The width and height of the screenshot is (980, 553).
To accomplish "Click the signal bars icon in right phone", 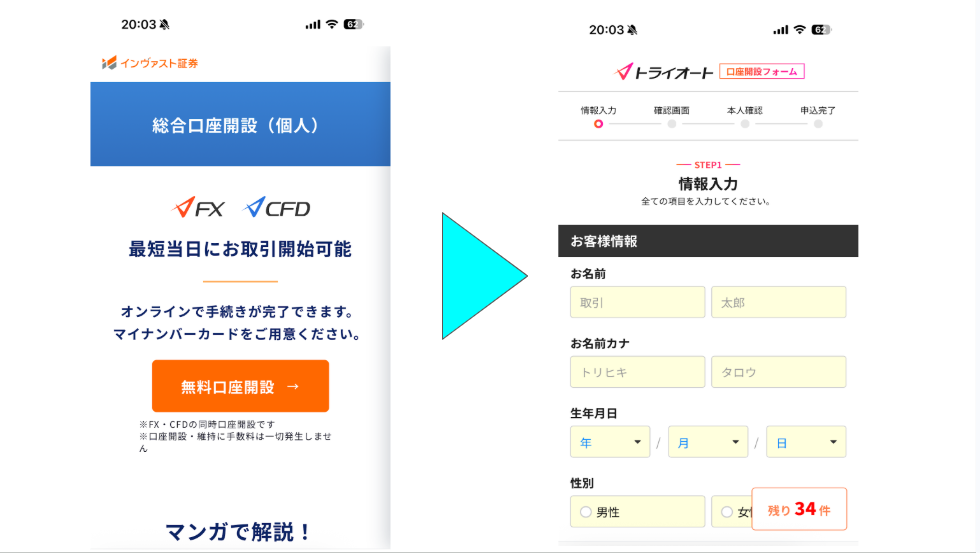I will [x=781, y=29].
